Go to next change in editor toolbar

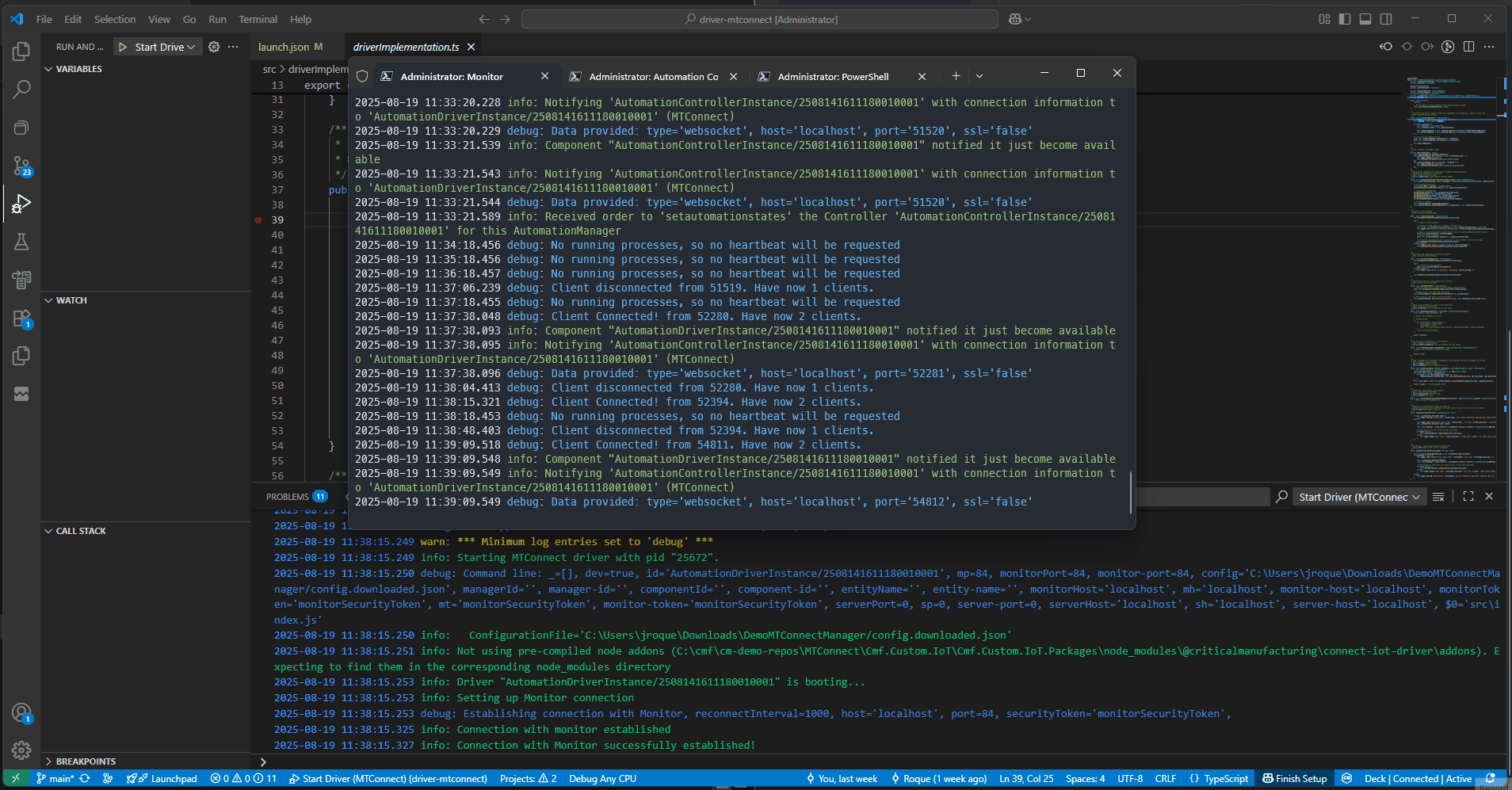click(1427, 47)
